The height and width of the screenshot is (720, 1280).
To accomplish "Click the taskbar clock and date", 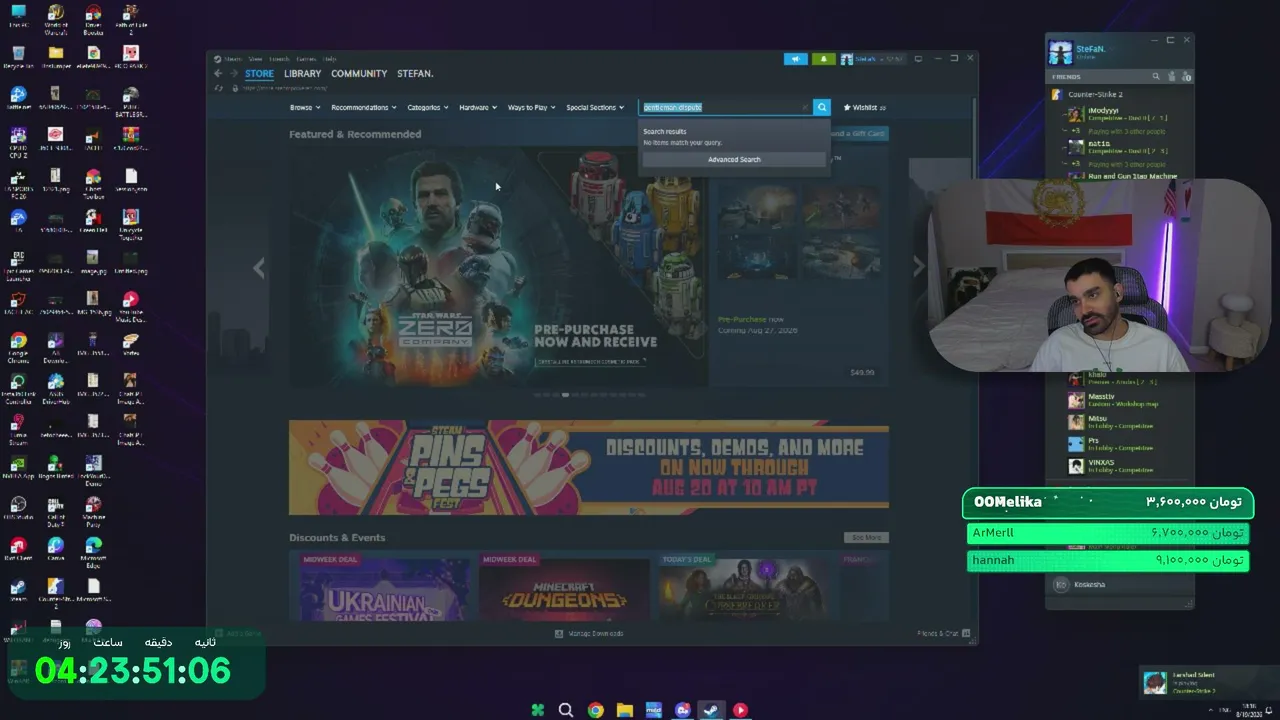I will pos(1249,710).
